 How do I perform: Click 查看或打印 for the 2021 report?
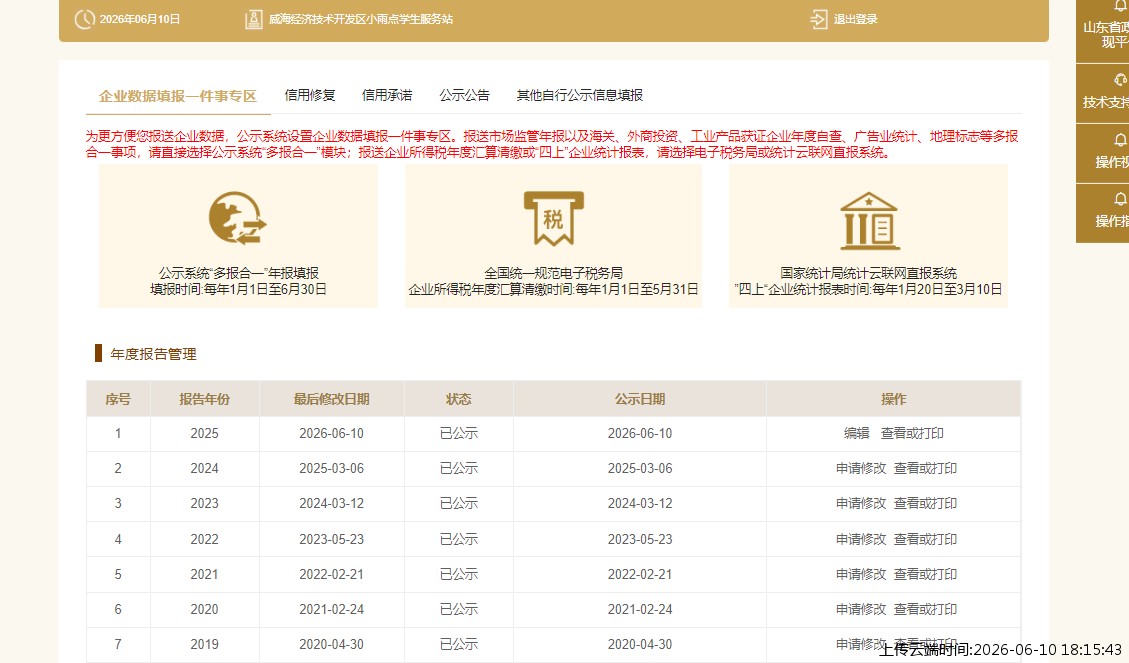pos(925,574)
